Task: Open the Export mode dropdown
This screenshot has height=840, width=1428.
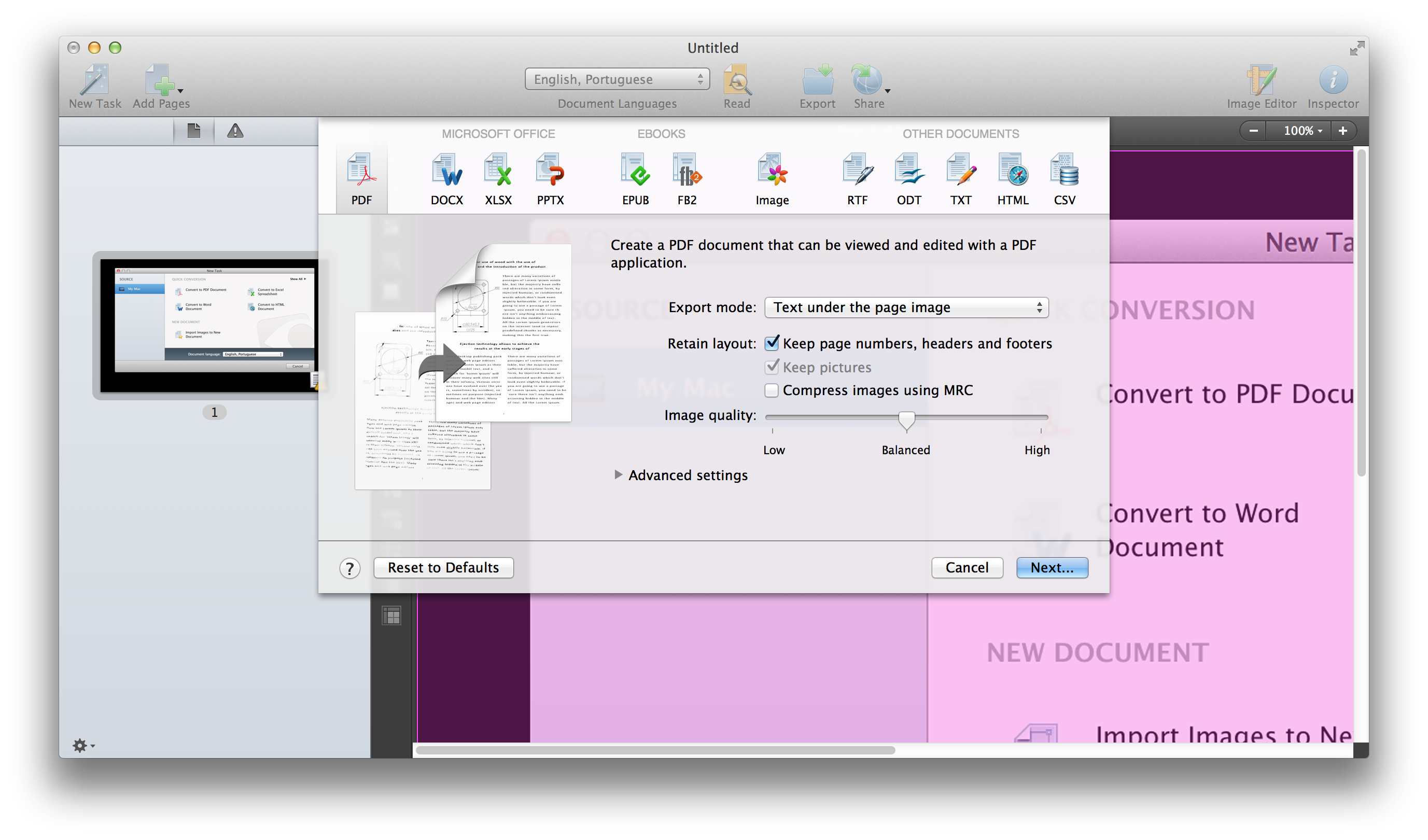Action: (x=906, y=307)
